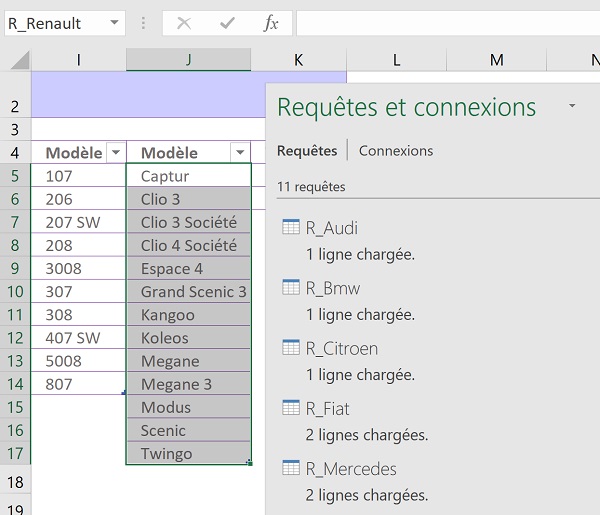Select the R_Mercedes query

coord(351,469)
